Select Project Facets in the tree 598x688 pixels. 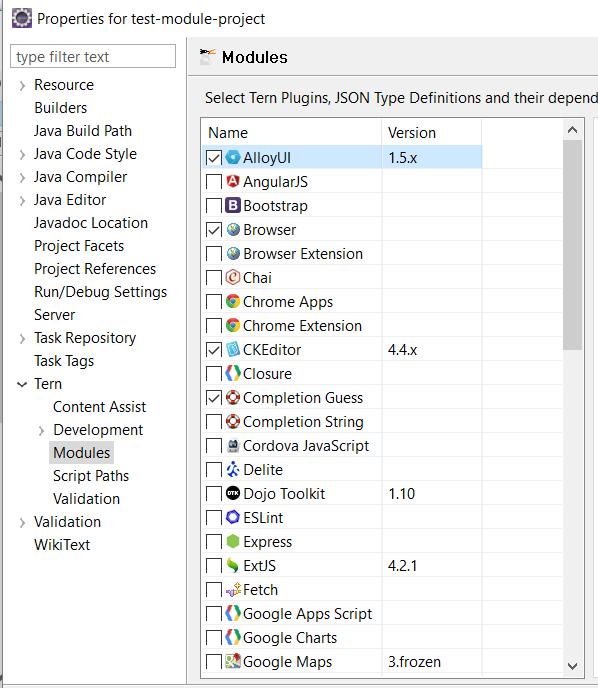click(x=79, y=246)
